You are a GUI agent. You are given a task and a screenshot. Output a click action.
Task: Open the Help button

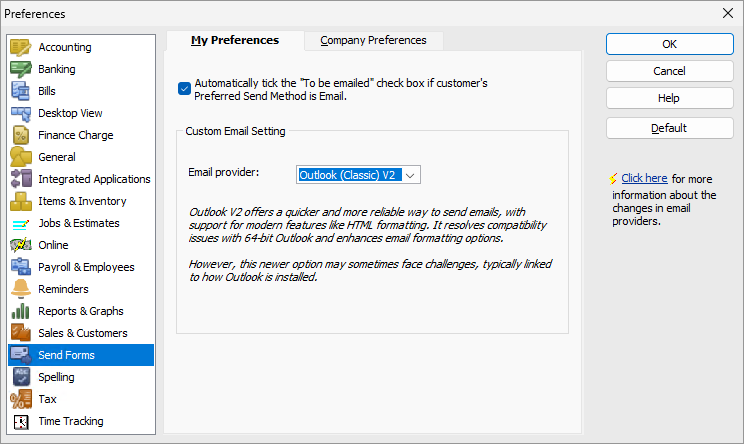tap(670, 98)
